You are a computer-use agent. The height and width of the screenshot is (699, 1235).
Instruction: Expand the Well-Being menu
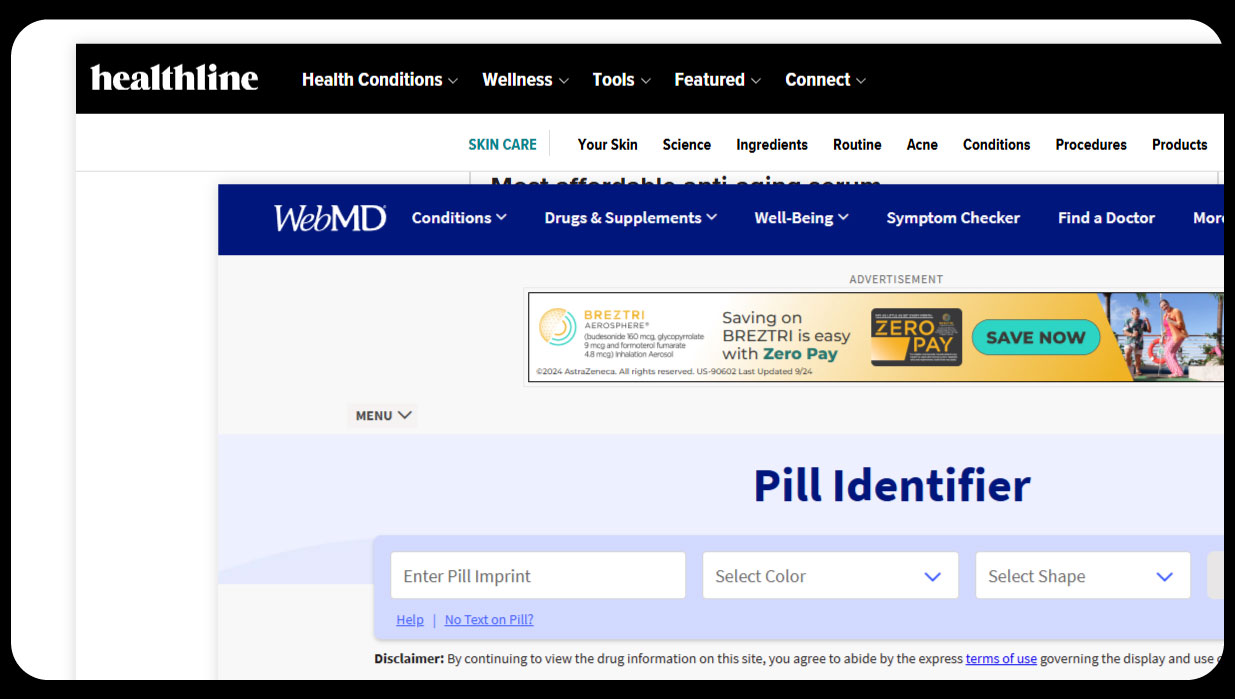(x=801, y=218)
